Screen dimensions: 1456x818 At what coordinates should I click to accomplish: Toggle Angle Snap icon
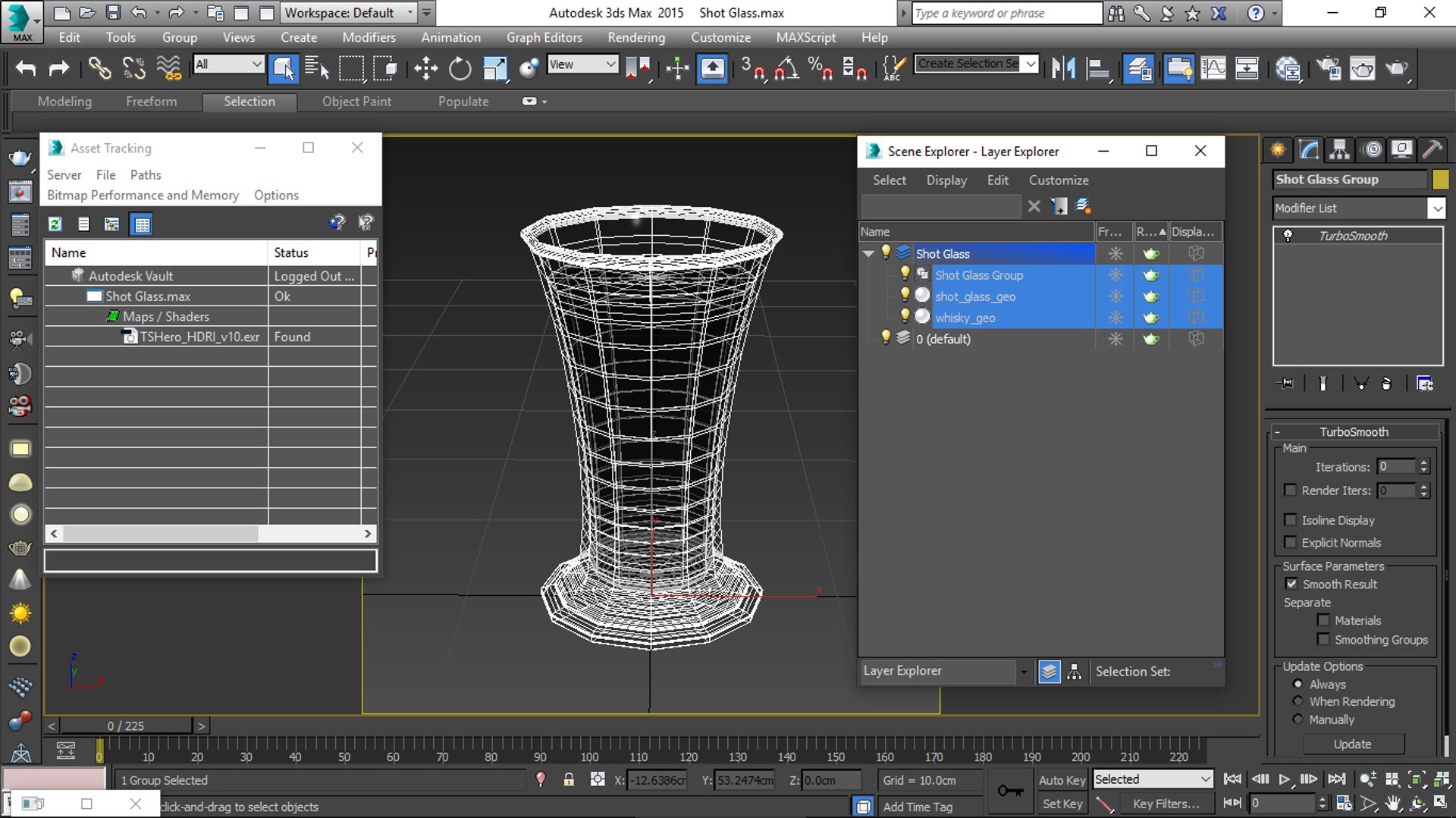(786, 68)
